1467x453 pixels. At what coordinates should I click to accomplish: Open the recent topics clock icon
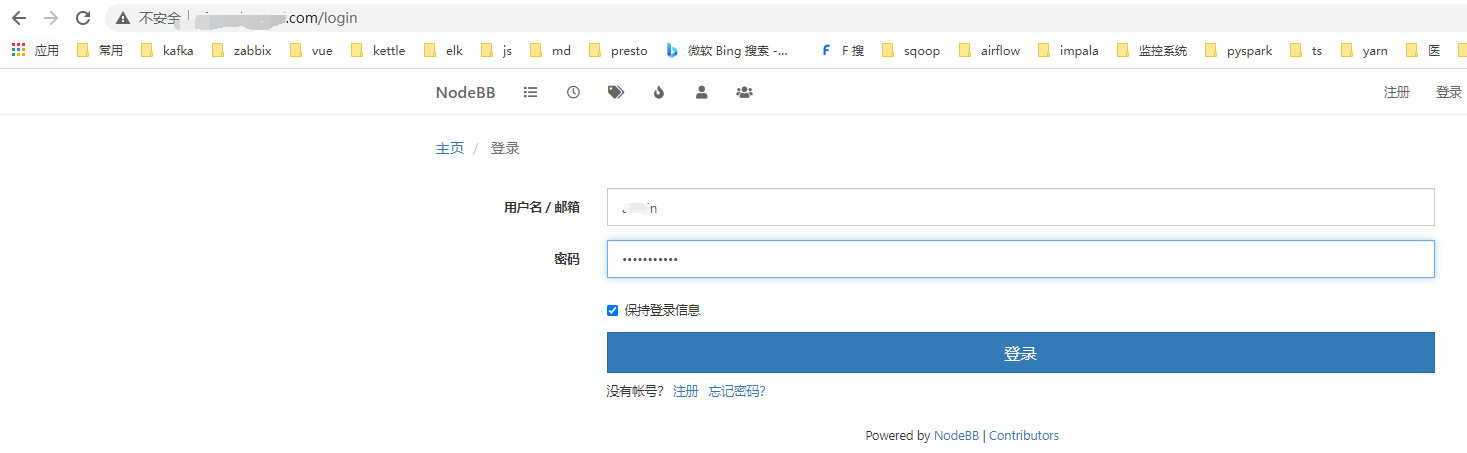(x=573, y=92)
